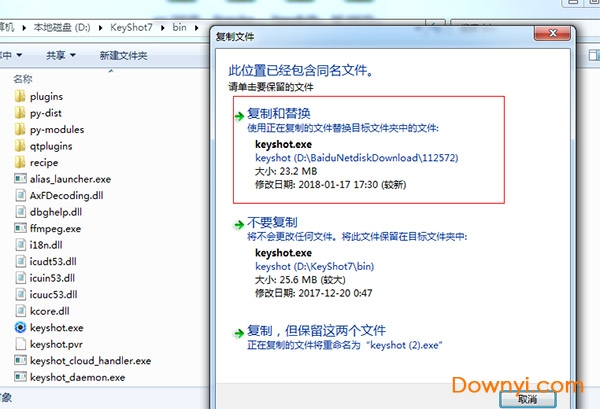Click green arrow beside 复制和替换
The width and height of the screenshot is (600, 409).
tap(239, 116)
